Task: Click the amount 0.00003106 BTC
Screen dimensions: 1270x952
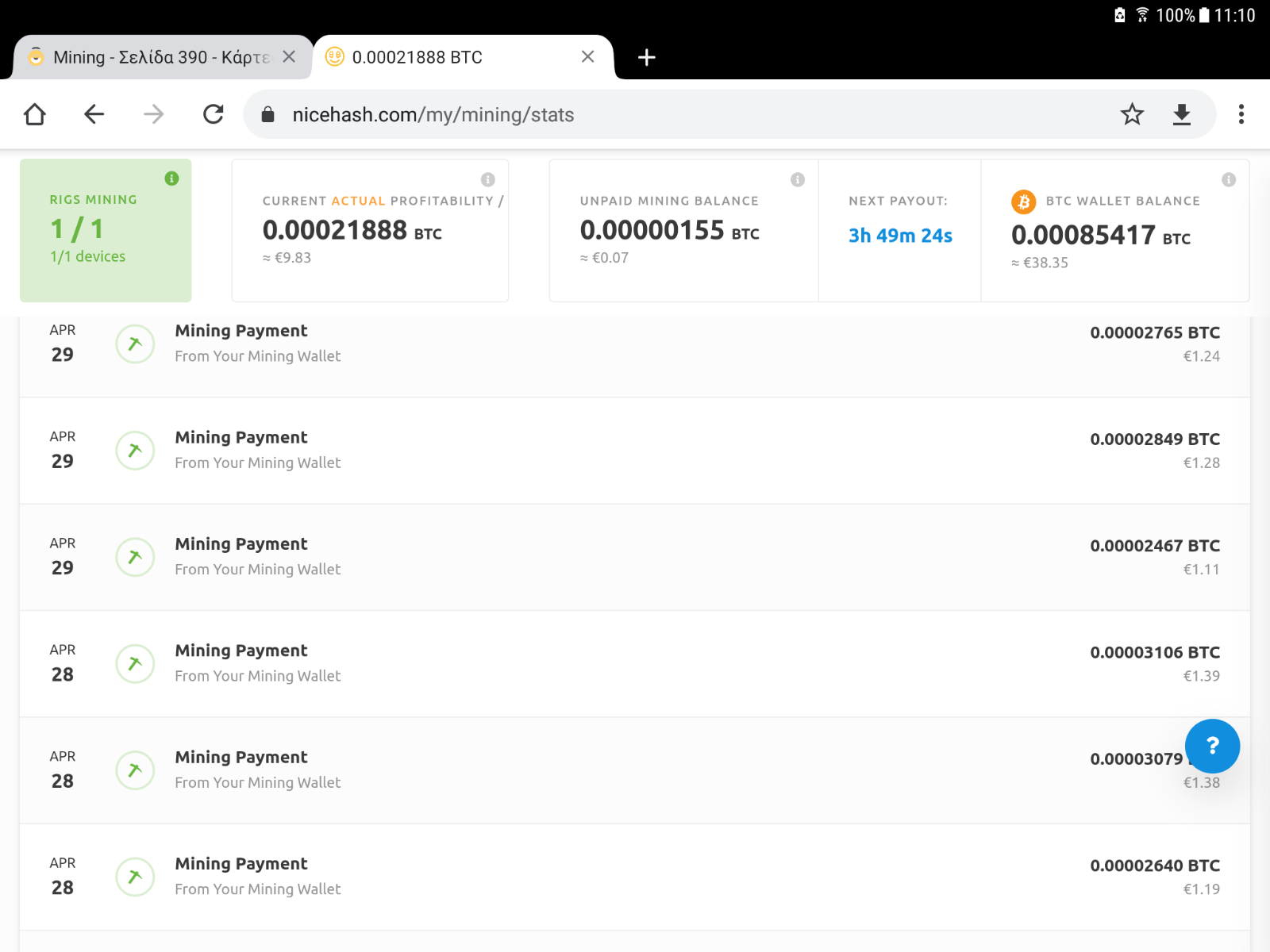Action: coord(1155,652)
